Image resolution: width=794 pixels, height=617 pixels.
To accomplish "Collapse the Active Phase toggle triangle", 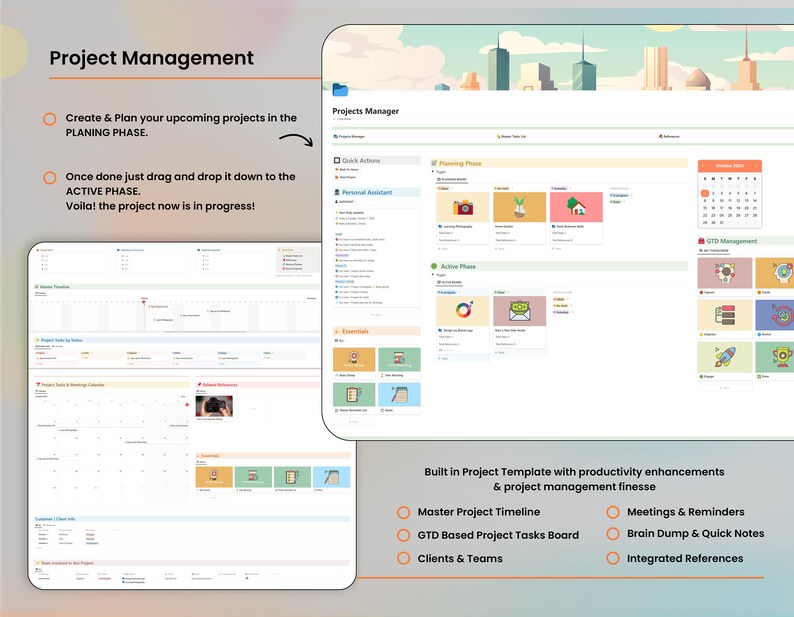I will (x=433, y=275).
